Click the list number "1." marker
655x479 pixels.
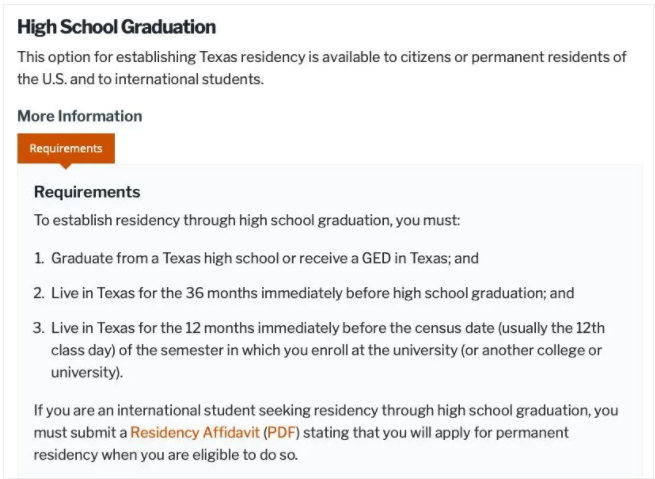(x=39, y=258)
